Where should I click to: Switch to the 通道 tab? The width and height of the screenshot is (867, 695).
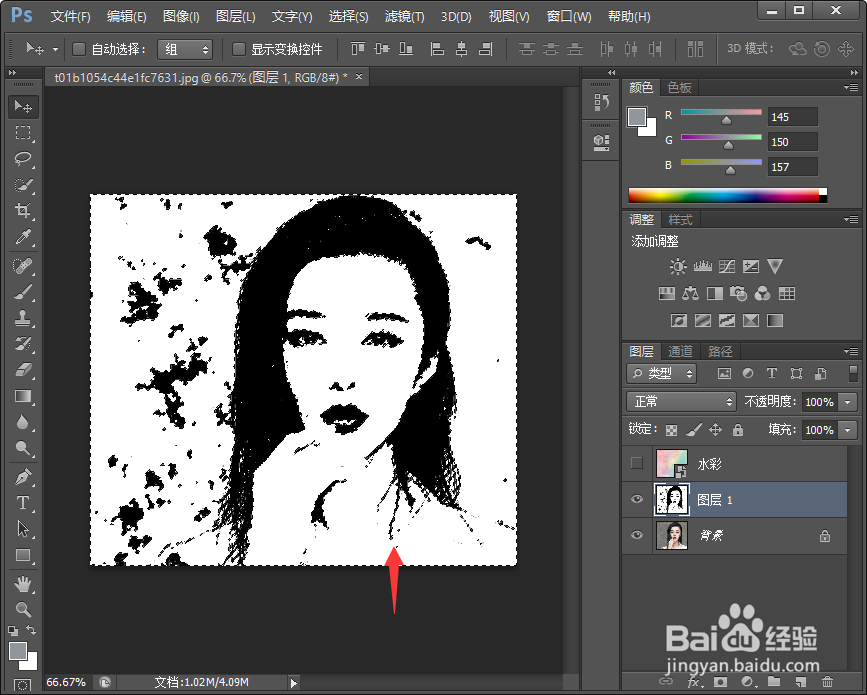click(680, 351)
